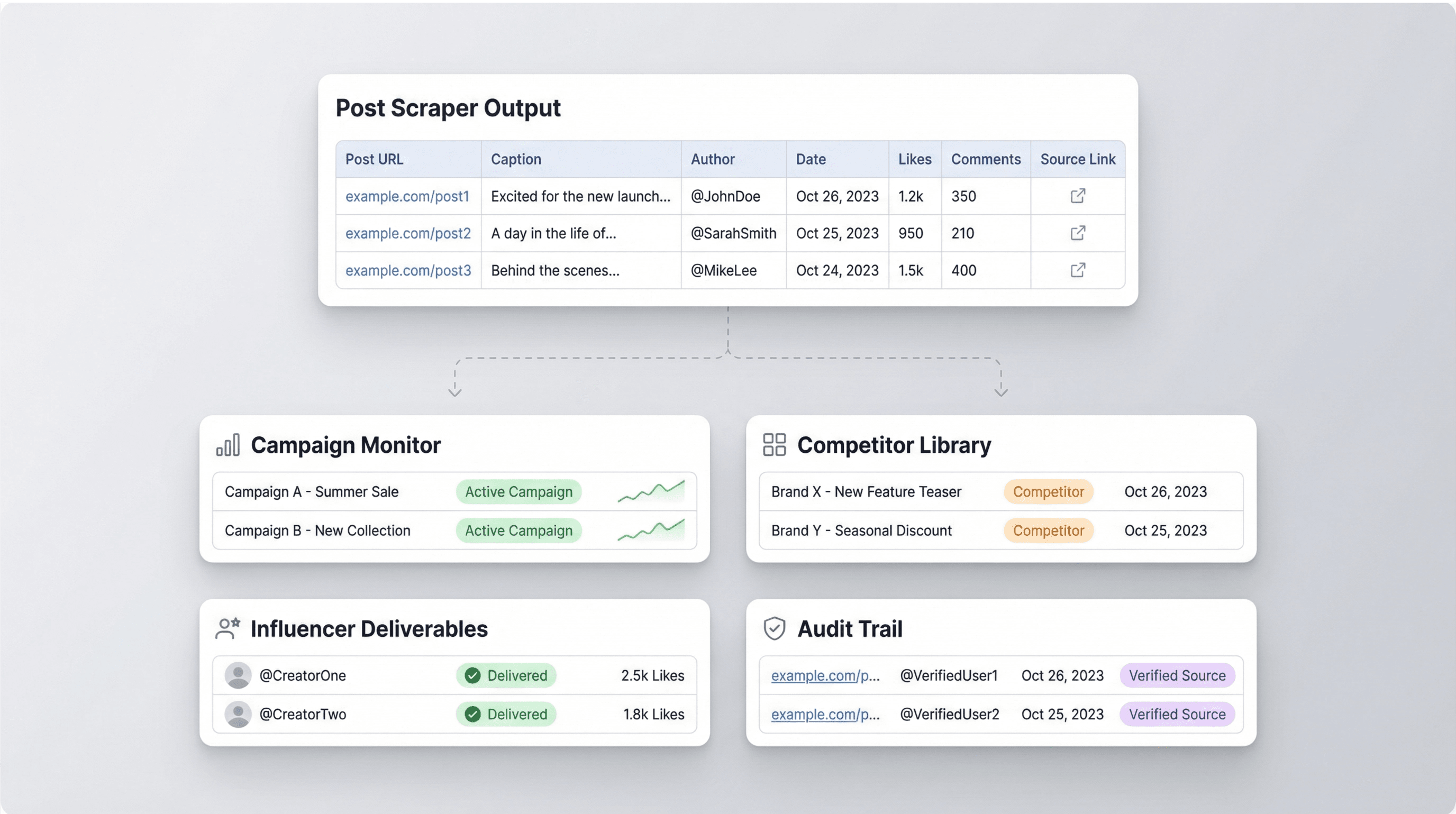This screenshot has height=814, width=1456.
Task: Click the Competitor Library grid icon
Action: [x=774, y=445]
